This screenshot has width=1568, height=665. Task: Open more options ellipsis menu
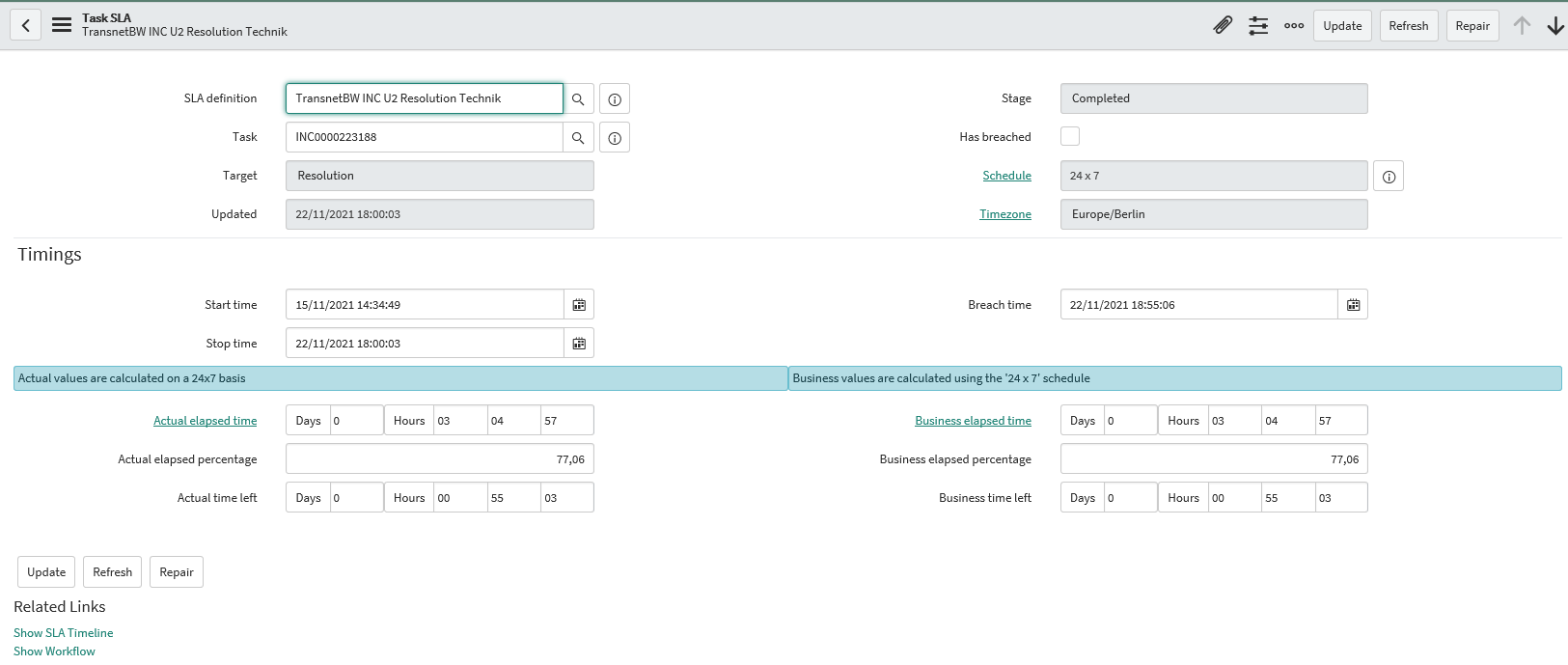coord(1294,26)
